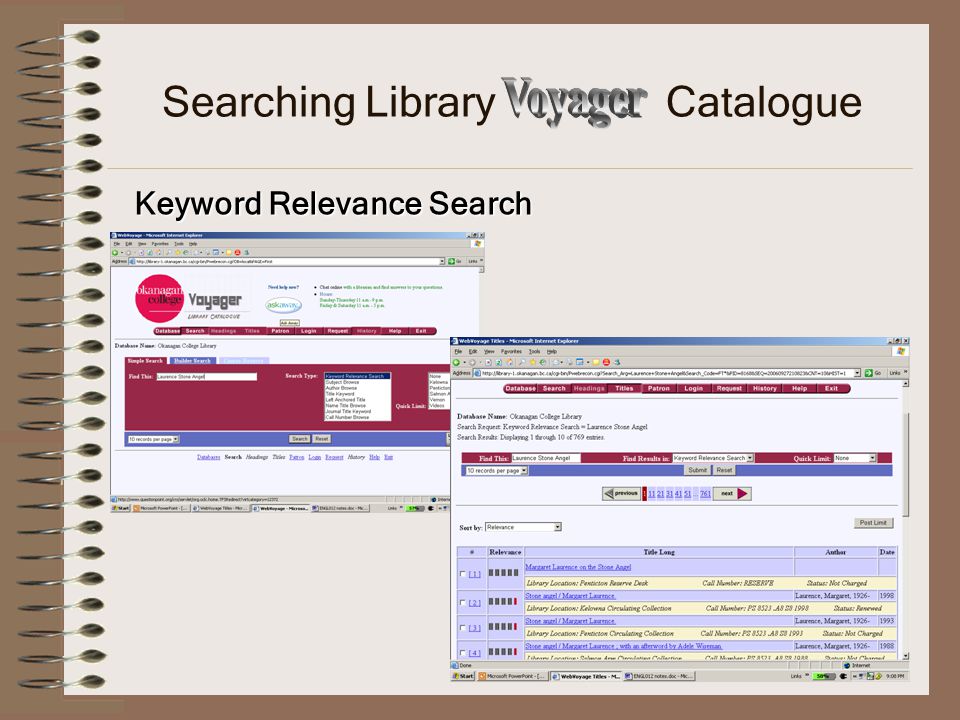Click Back arrow in WebVoyage Titles toolbar

(x=456, y=362)
